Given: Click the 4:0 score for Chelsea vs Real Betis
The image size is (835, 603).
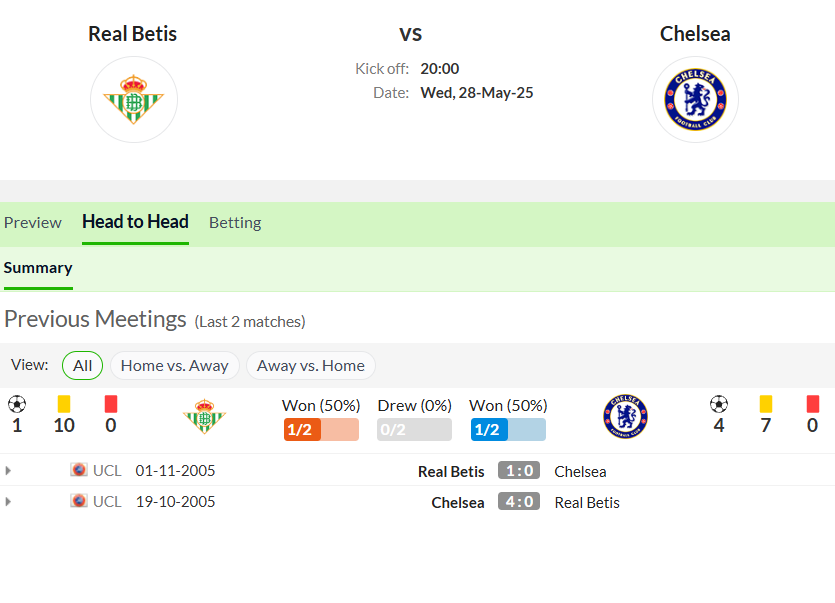Looking at the screenshot, I should [519, 502].
